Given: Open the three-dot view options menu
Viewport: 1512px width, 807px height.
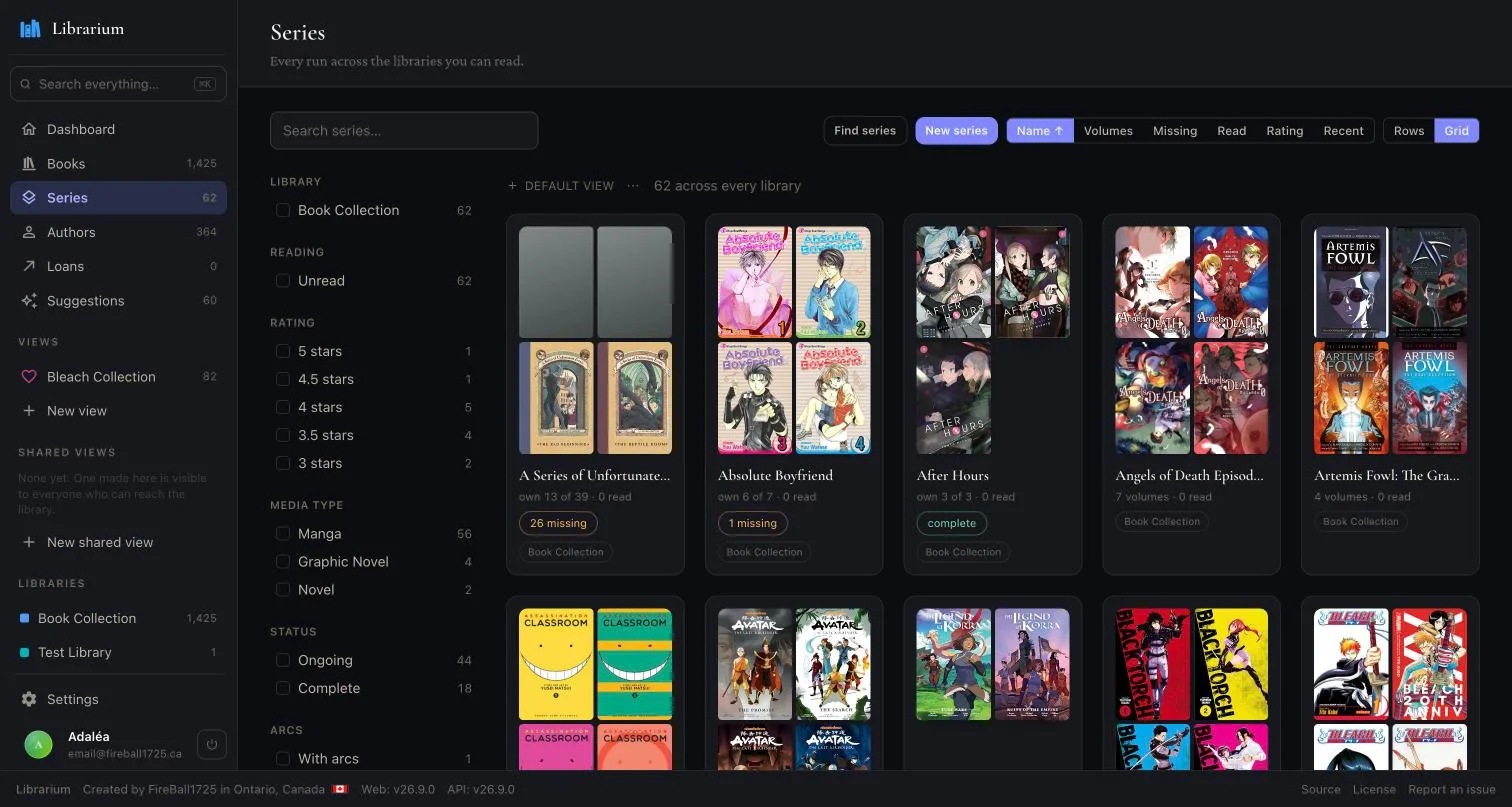Looking at the screenshot, I should pyautogui.click(x=633, y=186).
